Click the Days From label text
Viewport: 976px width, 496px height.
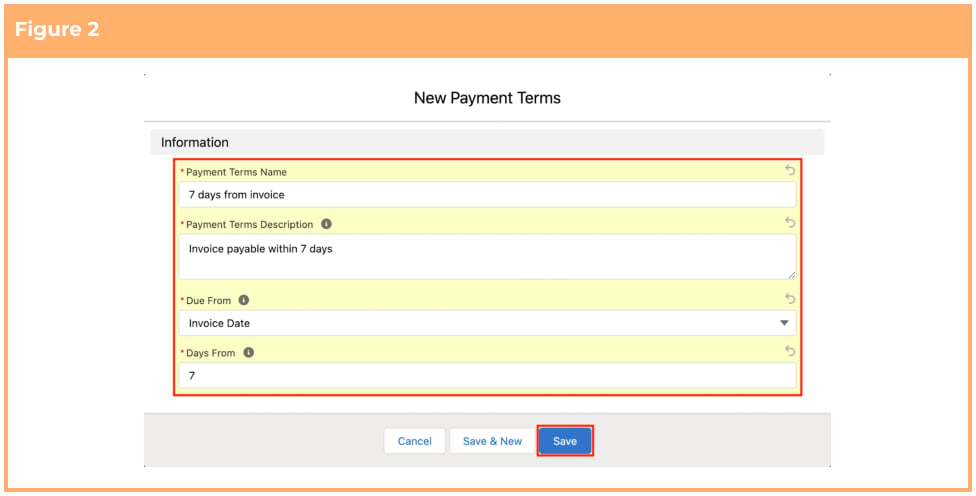point(210,353)
